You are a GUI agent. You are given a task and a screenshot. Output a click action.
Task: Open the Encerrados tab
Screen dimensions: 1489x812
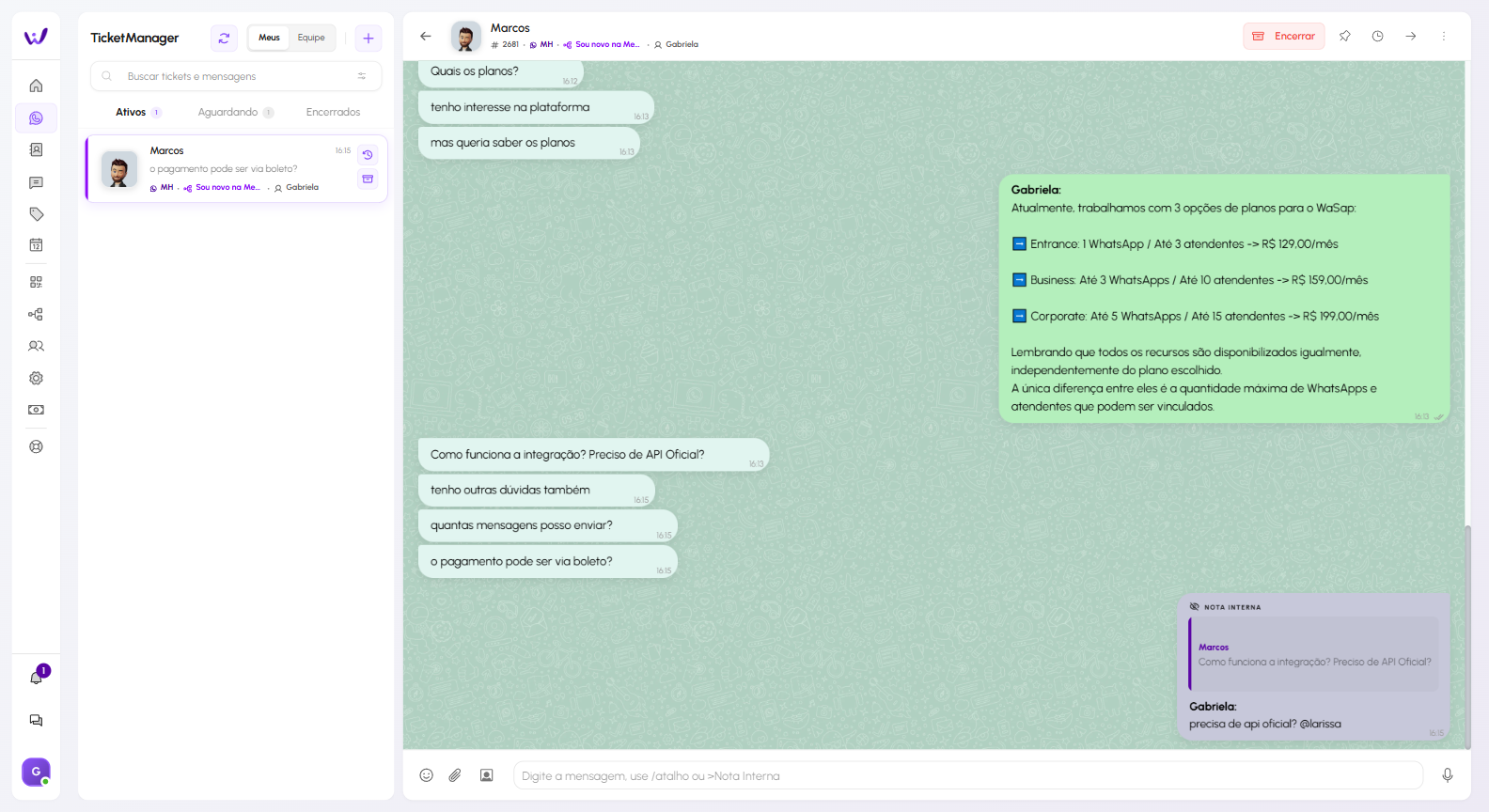point(333,112)
